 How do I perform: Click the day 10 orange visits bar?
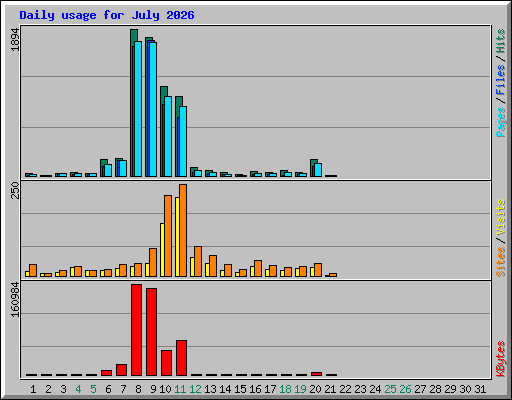[x=168, y=236]
